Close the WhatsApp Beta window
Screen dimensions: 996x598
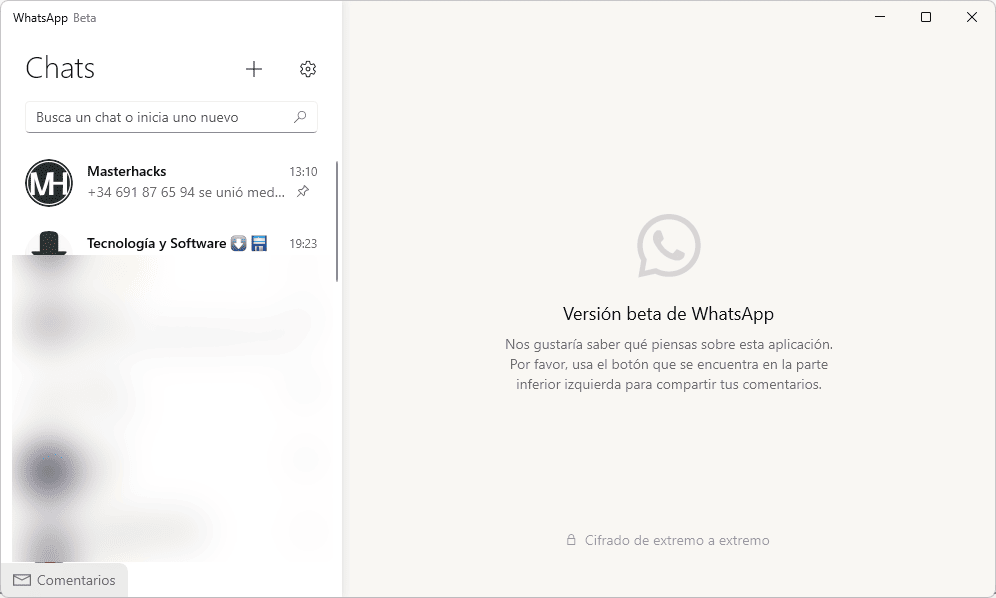[972, 17]
